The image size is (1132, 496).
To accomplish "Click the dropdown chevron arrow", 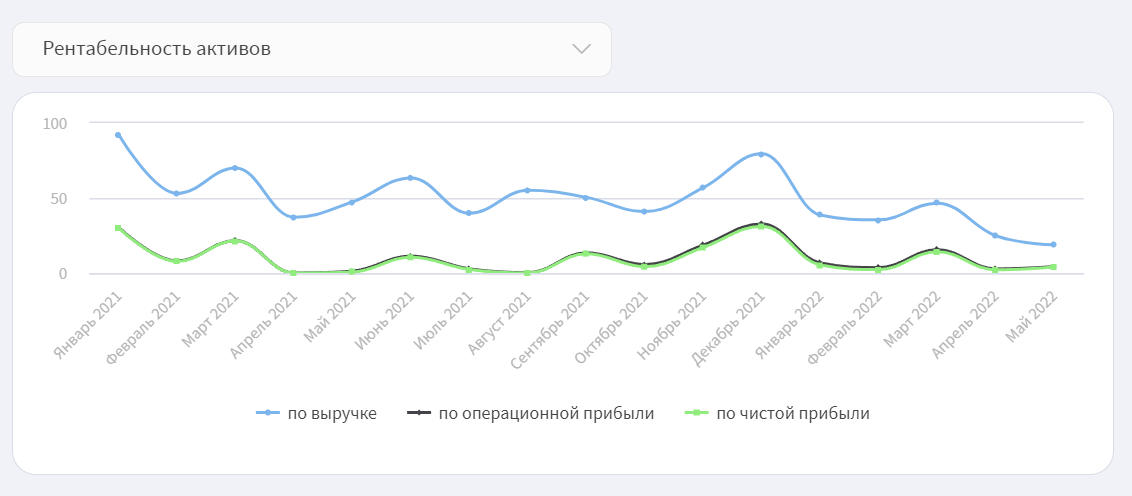I will point(581,49).
